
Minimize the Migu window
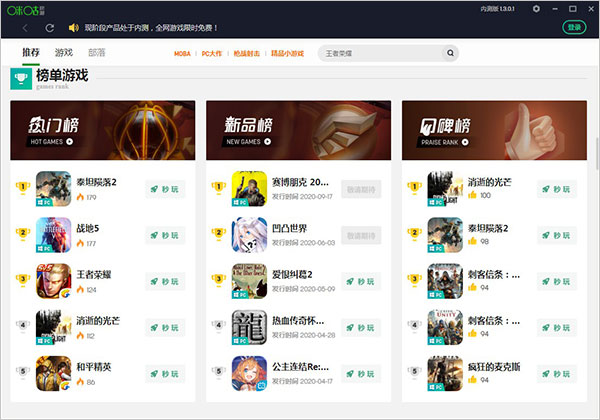pos(555,8)
